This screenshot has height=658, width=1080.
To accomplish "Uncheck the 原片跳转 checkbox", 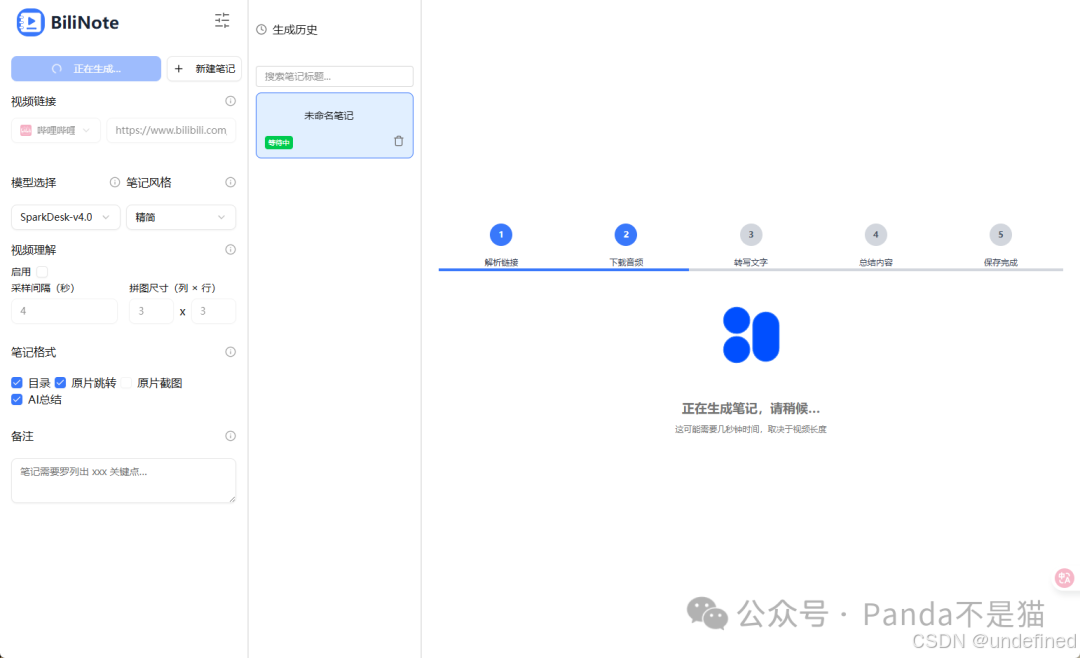I will click(61, 382).
